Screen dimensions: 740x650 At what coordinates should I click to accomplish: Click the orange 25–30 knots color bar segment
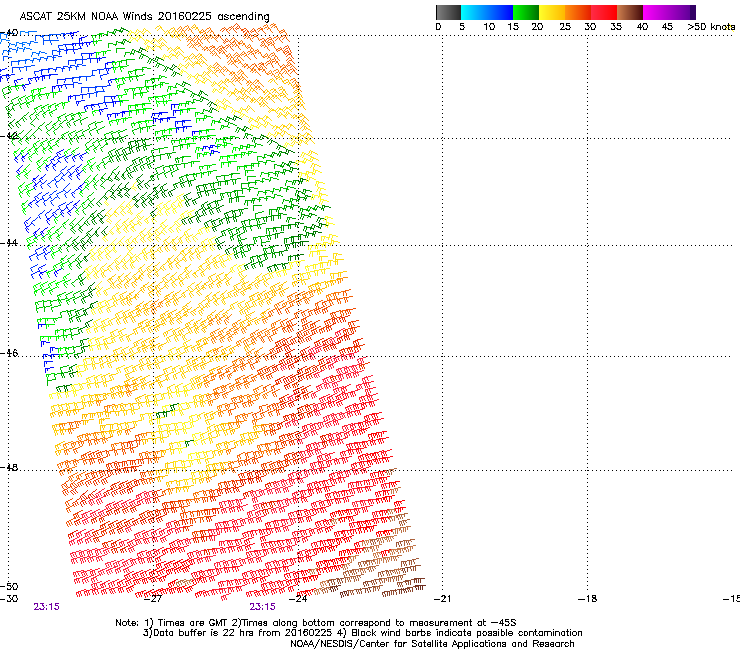[x=578, y=12]
